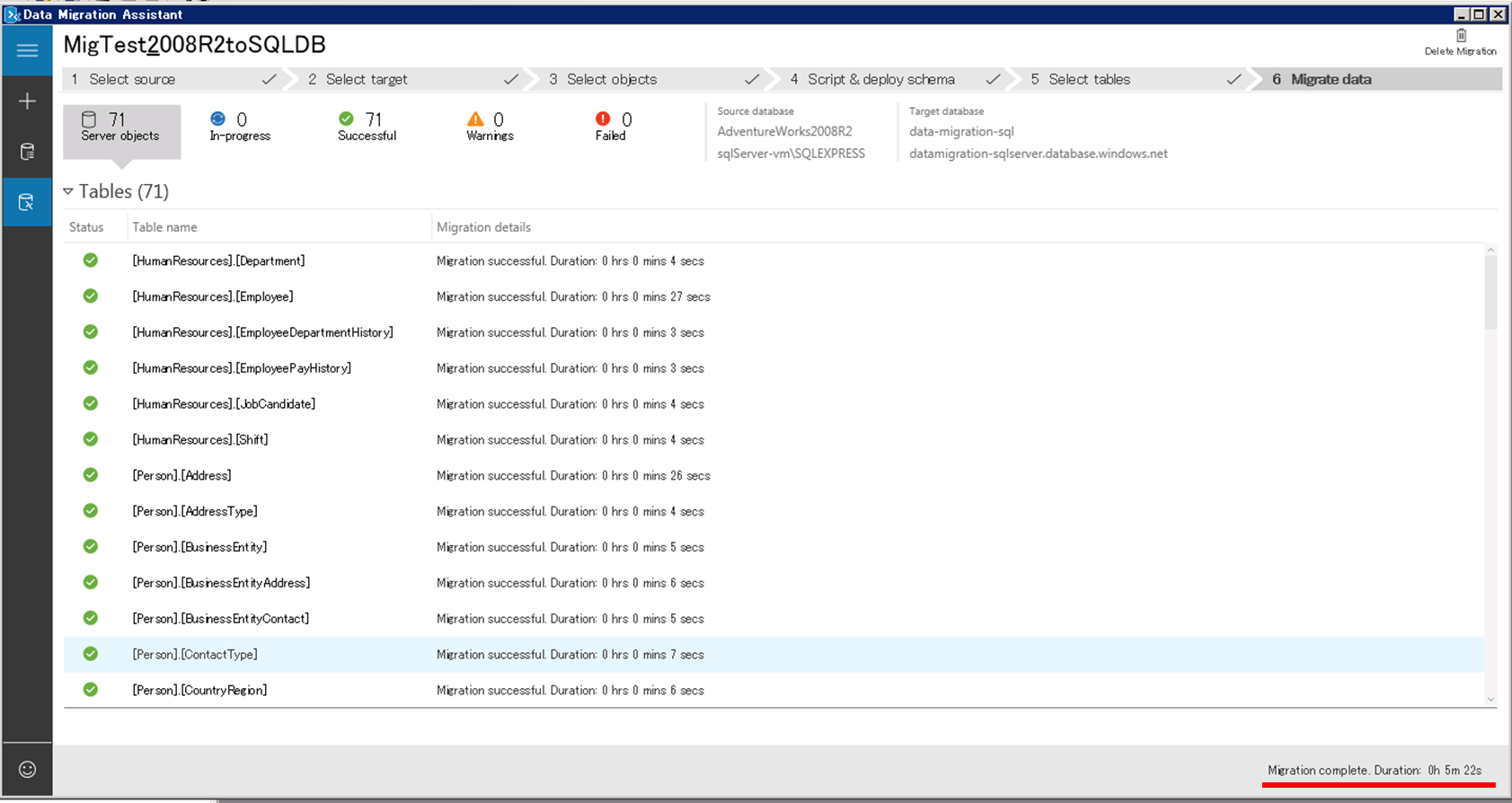Click status icon for [Person].[BusinessEntity]
The width and height of the screenshot is (1512, 803).
(91, 547)
